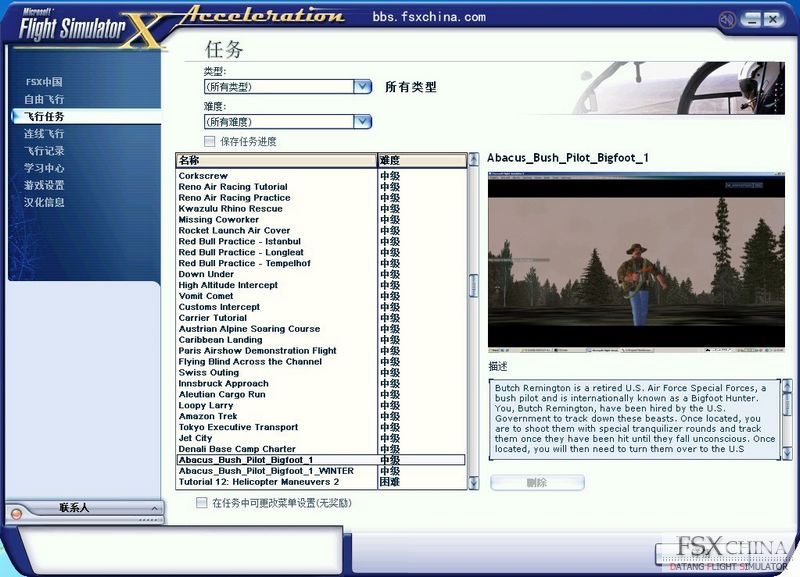800x577 pixels.
Task: Select the Aleutian Cargo Run mission
Action: (x=222, y=394)
